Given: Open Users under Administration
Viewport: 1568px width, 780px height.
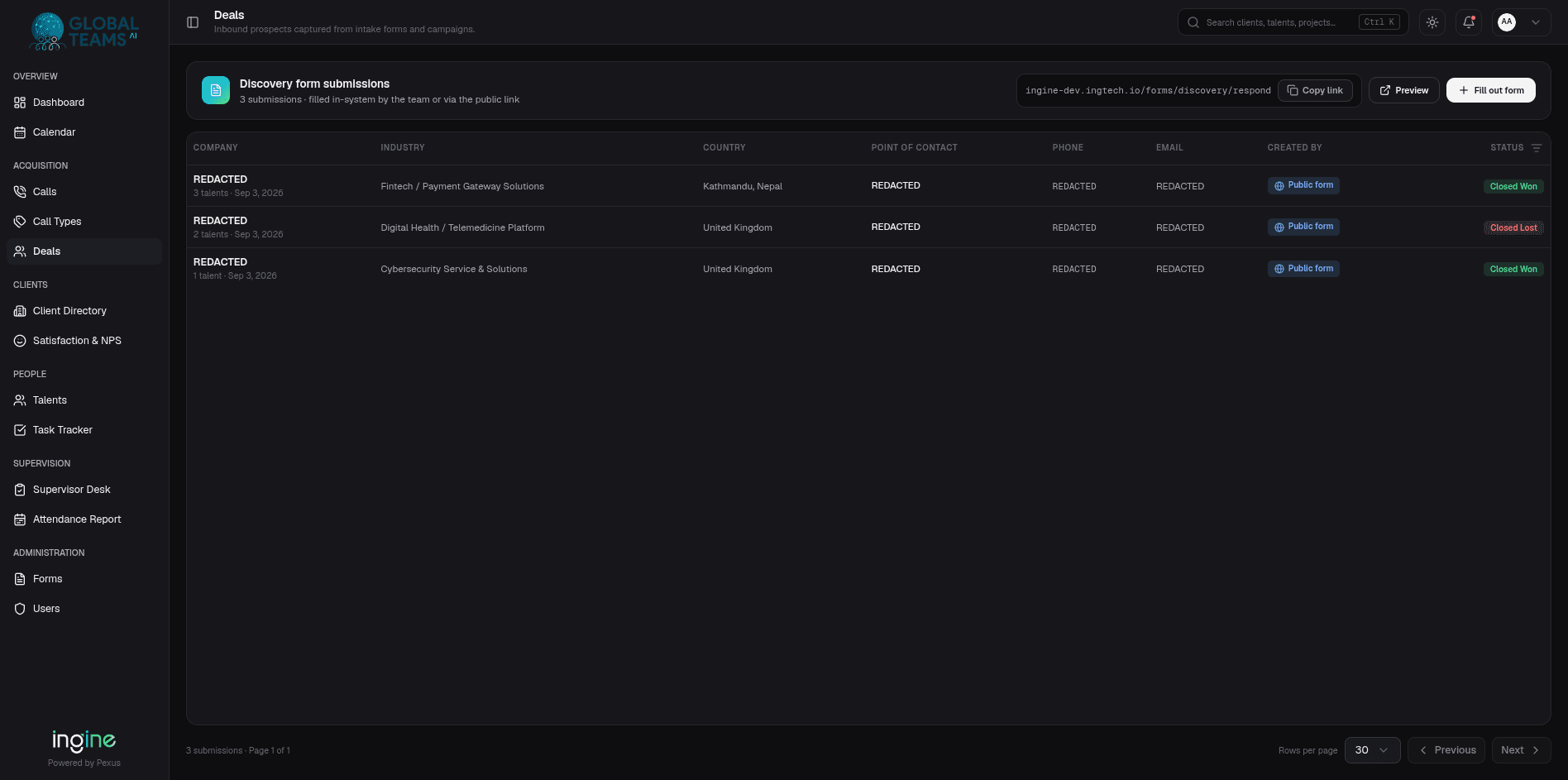Looking at the screenshot, I should click(x=84, y=609).
